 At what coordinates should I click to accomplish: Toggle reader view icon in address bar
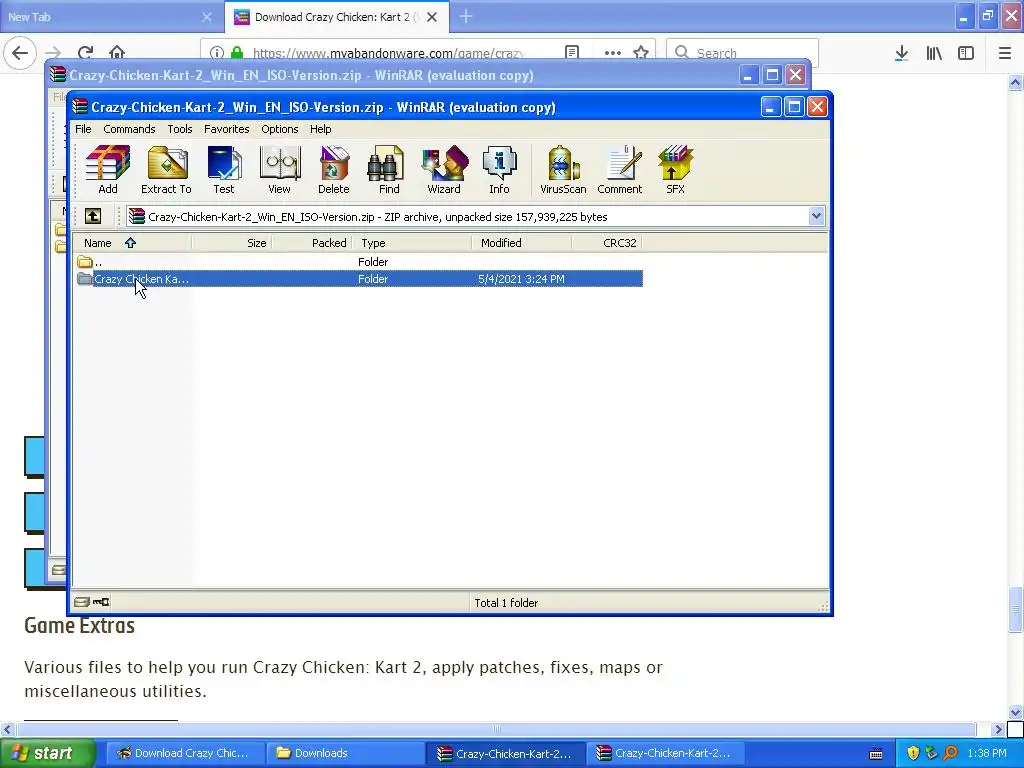point(572,53)
